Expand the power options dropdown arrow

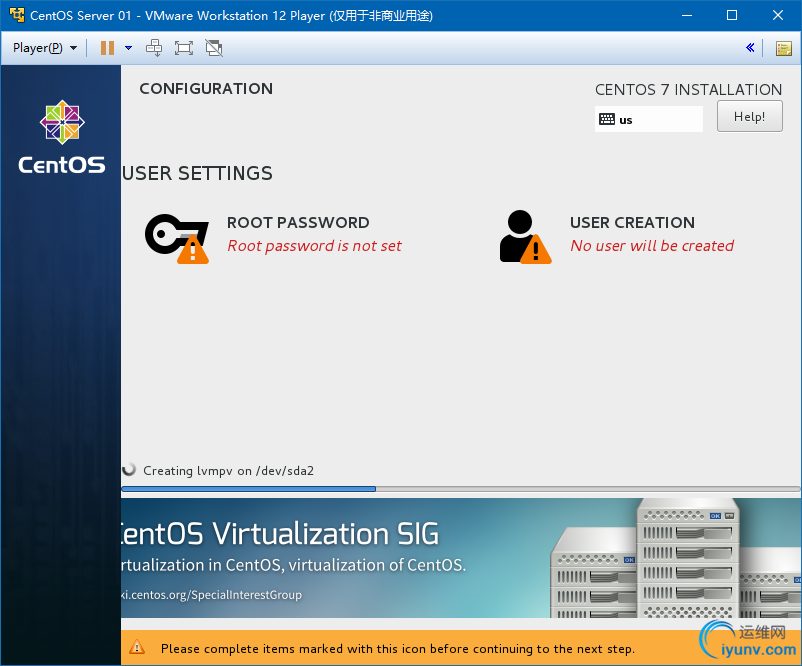tap(128, 48)
